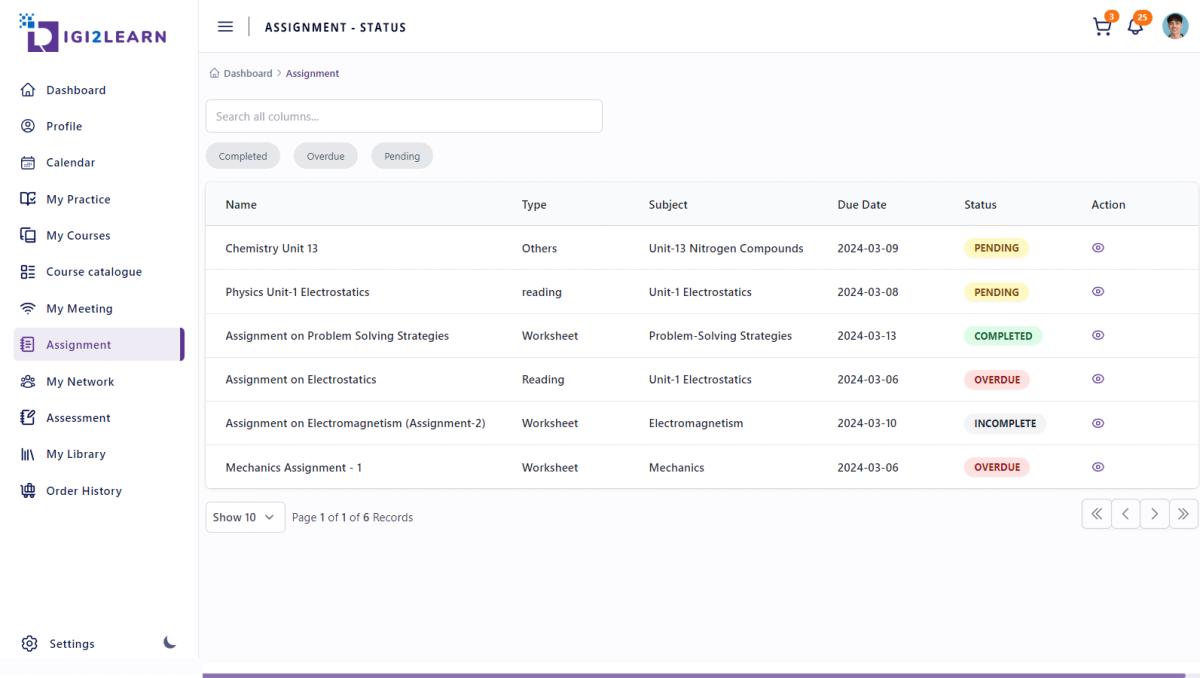
Task: Click the notifications bell icon
Action: [x=1135, y=27]
